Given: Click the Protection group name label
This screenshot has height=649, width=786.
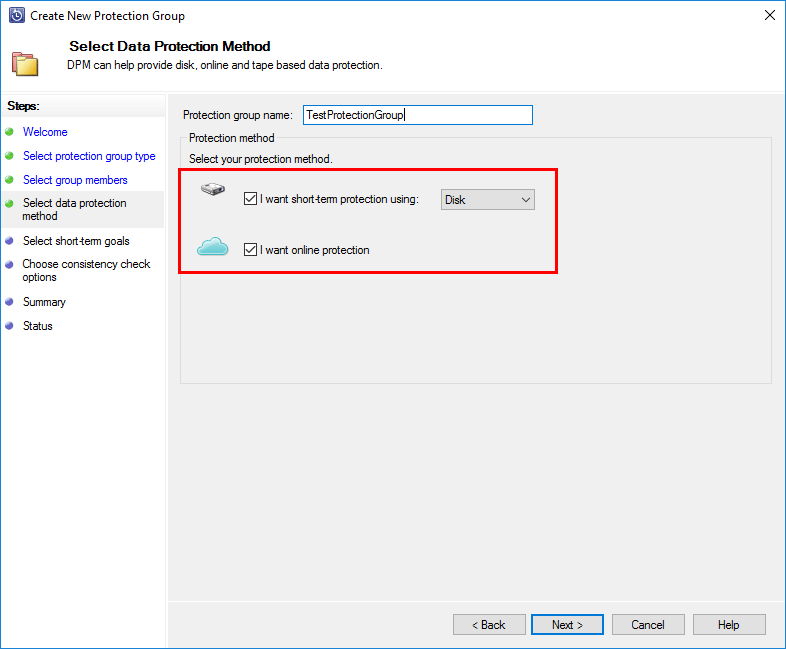Looking at the screenshot, I should pyautogui.click(x=238, y=115).
